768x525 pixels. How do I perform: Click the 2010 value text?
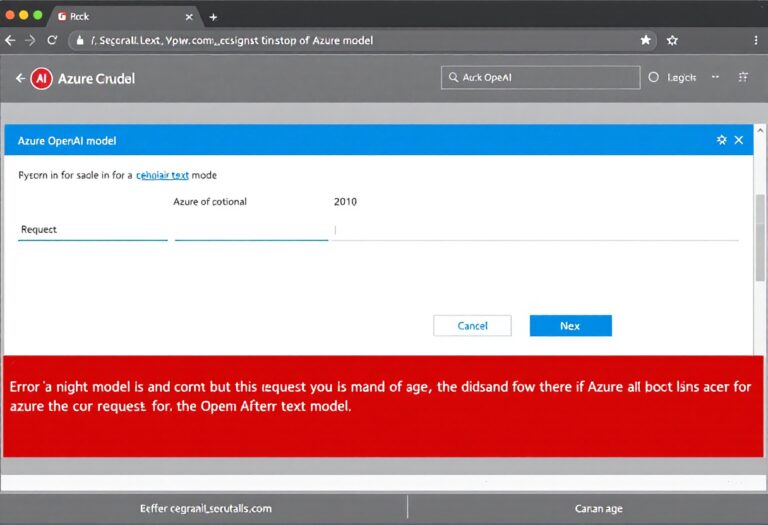tap(345, 202)
